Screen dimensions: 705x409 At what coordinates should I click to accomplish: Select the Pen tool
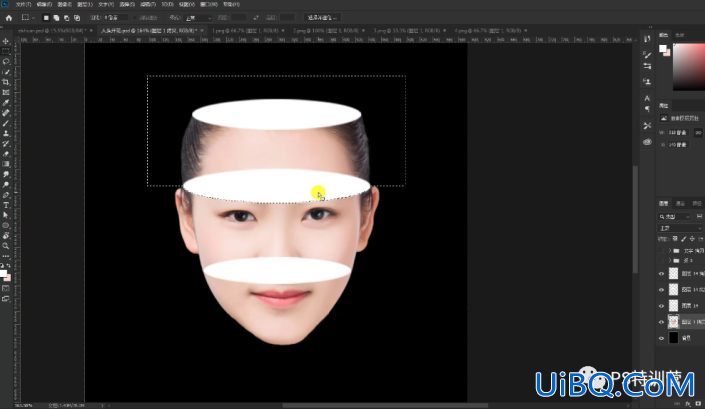click(6, 195)
